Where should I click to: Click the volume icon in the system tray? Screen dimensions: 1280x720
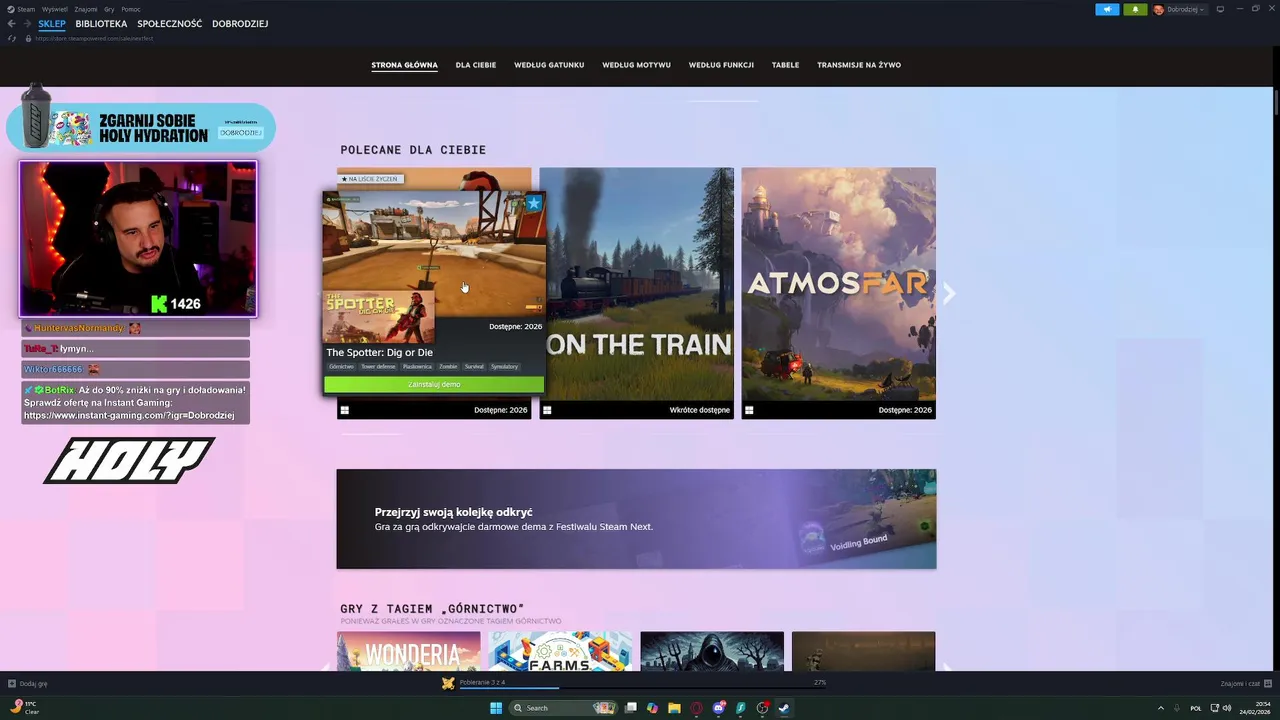1226,708
